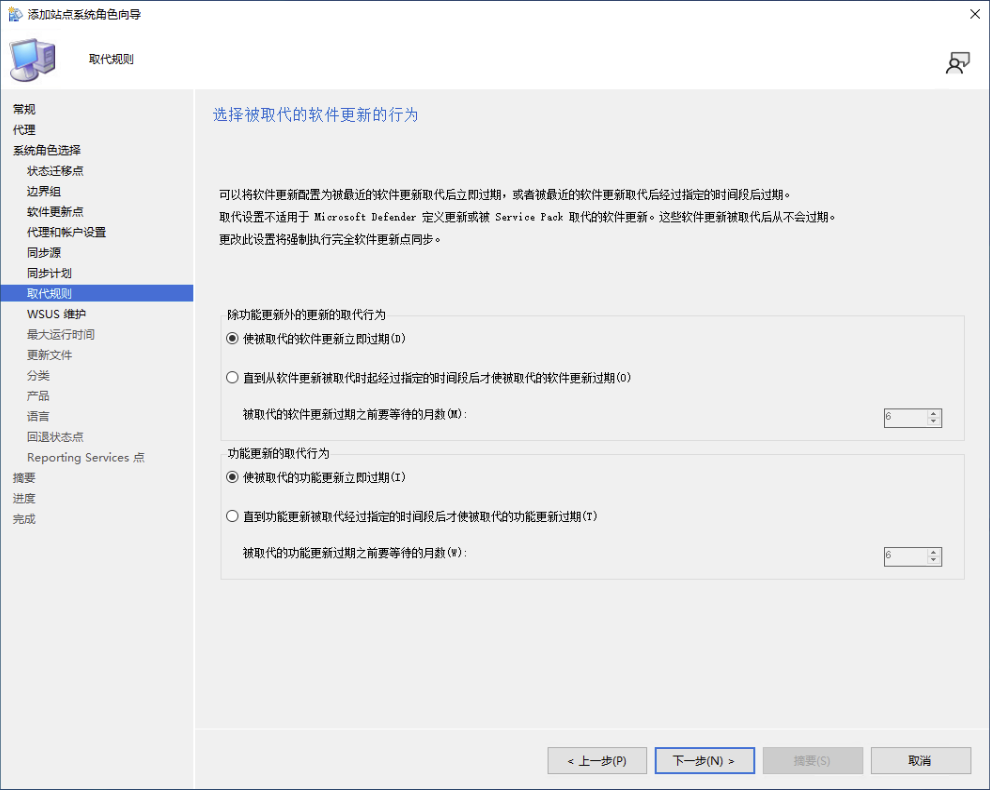990x790 pixels.
Task: Click window title 添加站点系统角色向导
Action: point(84,14)
